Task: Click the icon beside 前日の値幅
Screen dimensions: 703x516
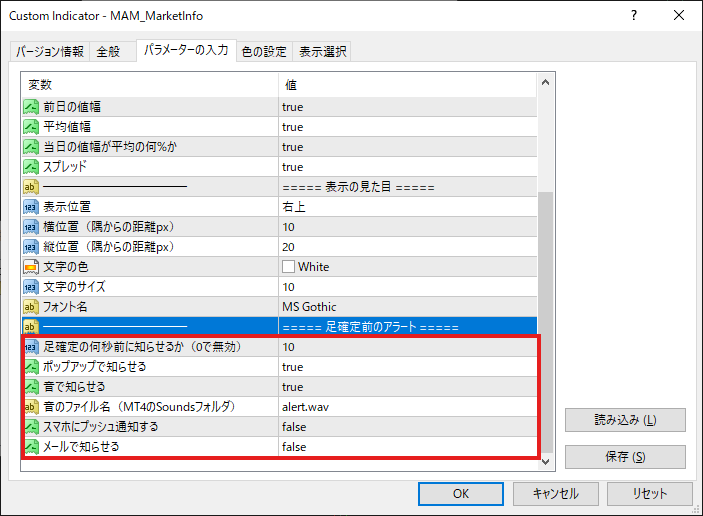Action: 31,107
